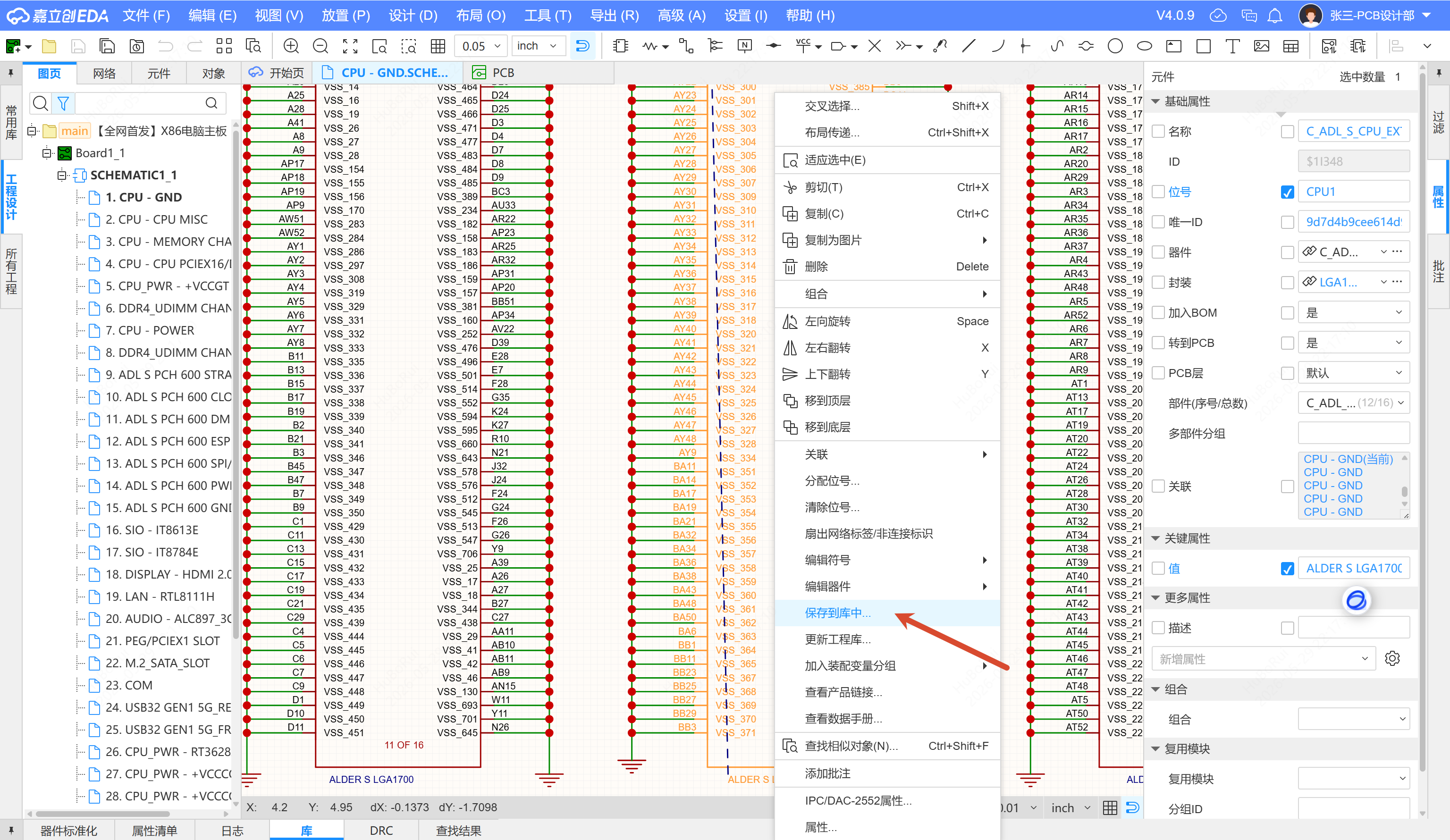Select the ellipse drawing tool
The image size is (1450, 840).
(1145, 46)
